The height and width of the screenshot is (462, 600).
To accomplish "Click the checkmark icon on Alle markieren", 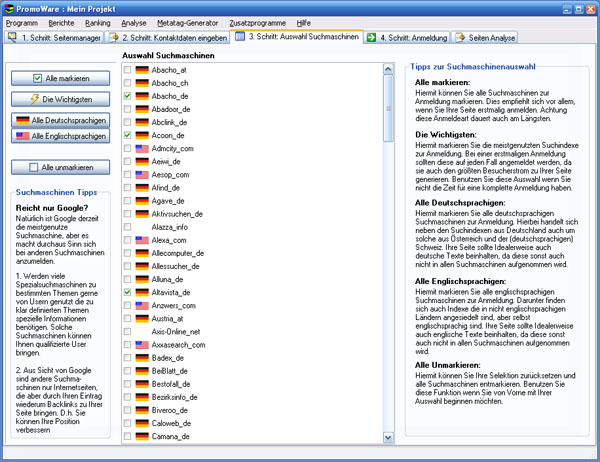I will point(37,78).
